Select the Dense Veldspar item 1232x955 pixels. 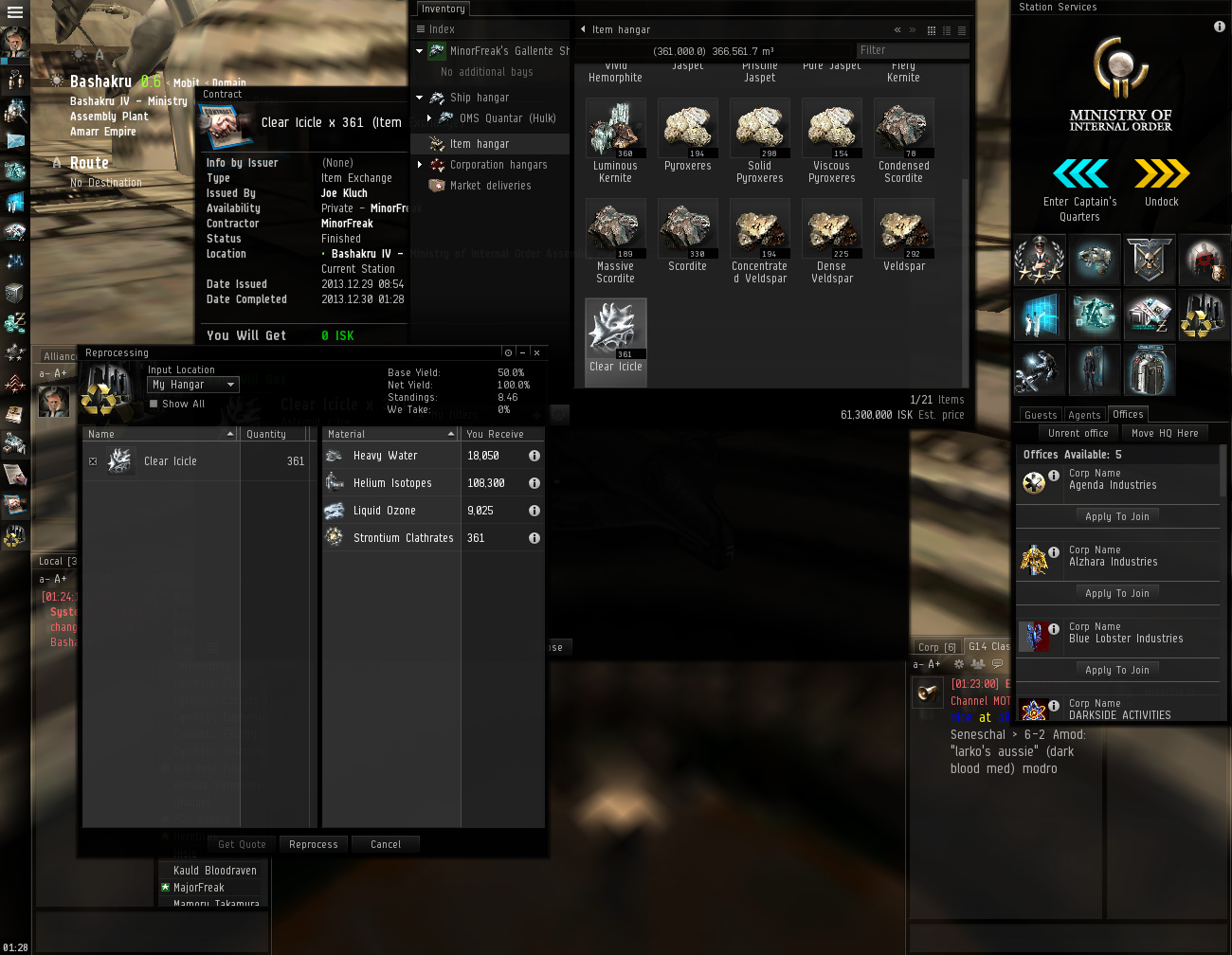[832, 241]
